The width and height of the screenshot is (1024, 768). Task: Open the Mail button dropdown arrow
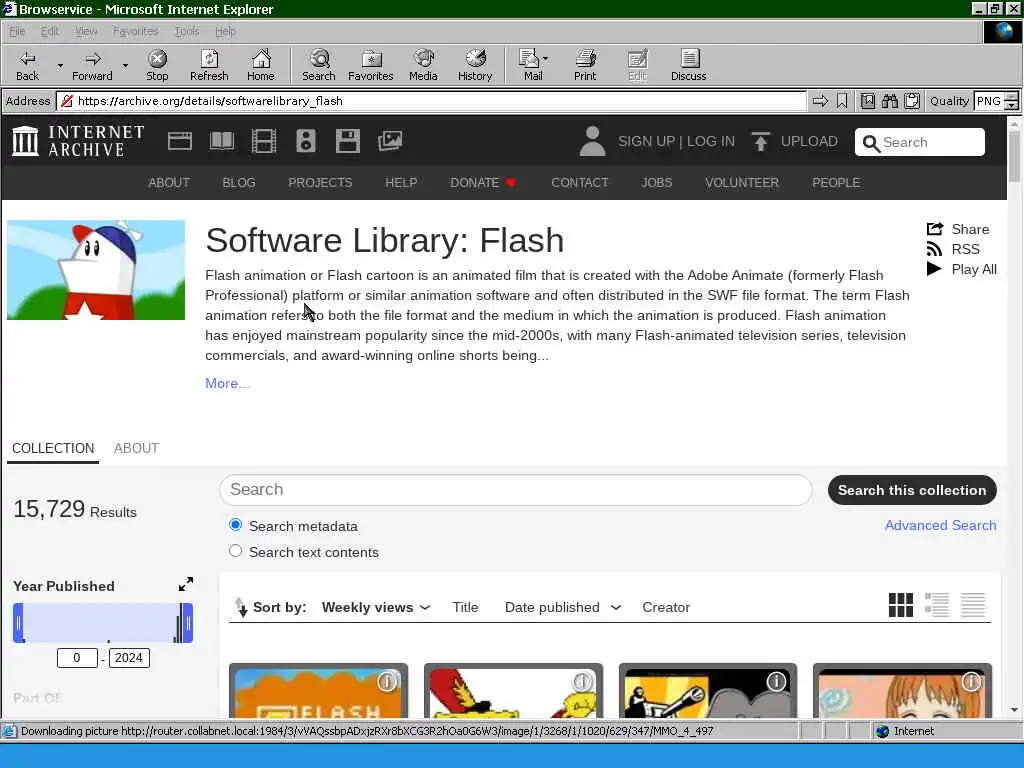(x=545, y=59)
